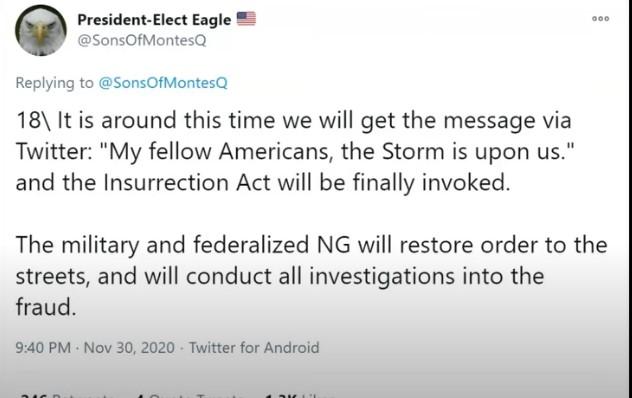This screenshot has width=632, height=398.
Task: Open the Twitter for Android source link
Action: click(254, 348)
